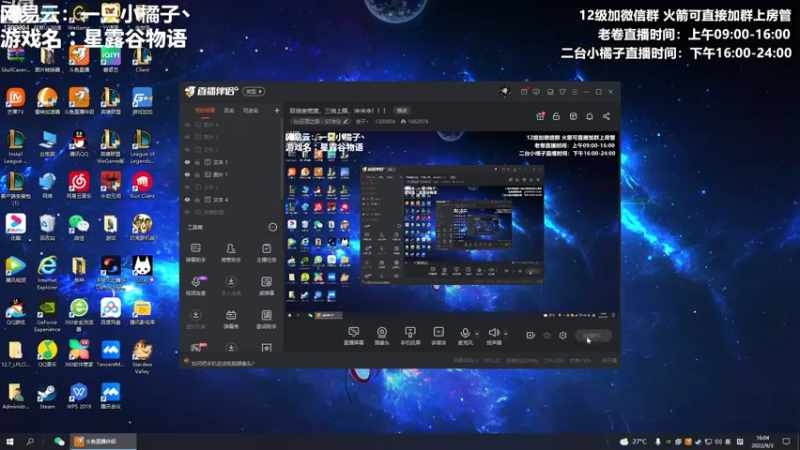Select the third scene tab

(x=250, y=110)
